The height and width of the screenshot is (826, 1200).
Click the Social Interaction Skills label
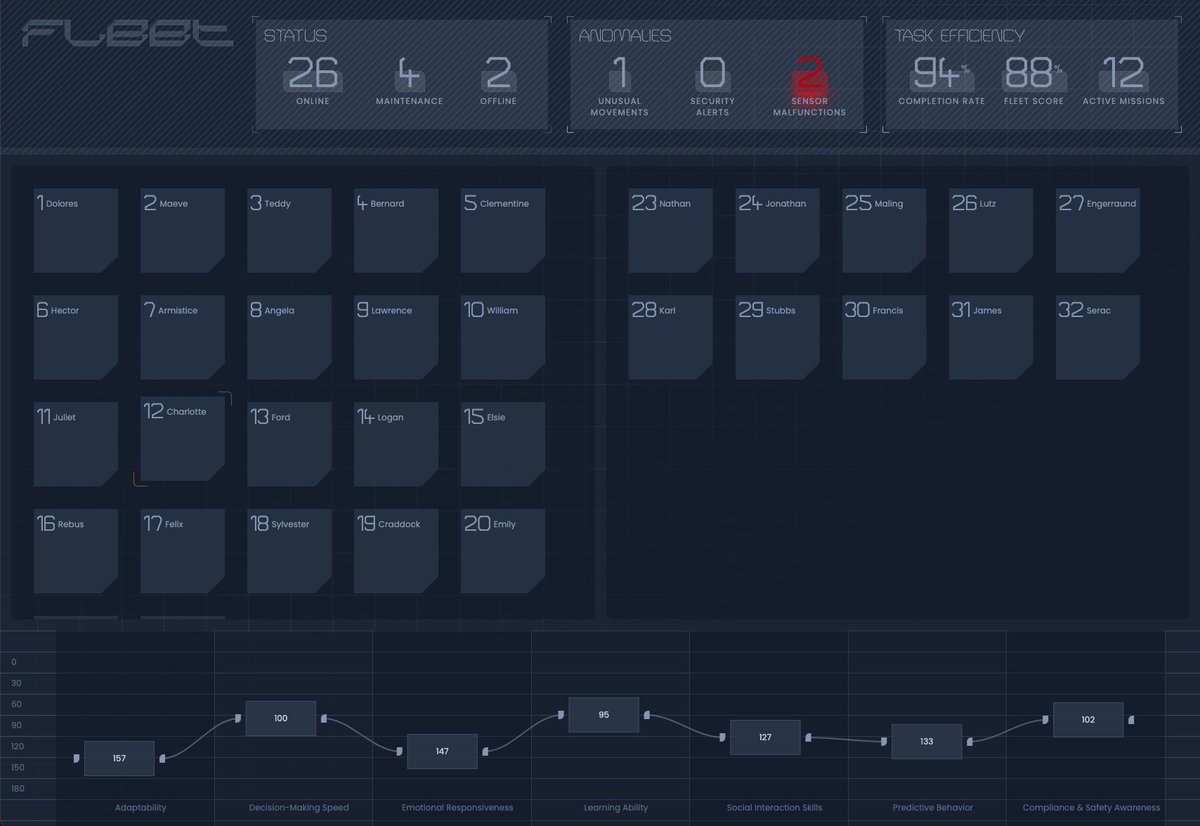pyautogui.click(x=774, y=808)
